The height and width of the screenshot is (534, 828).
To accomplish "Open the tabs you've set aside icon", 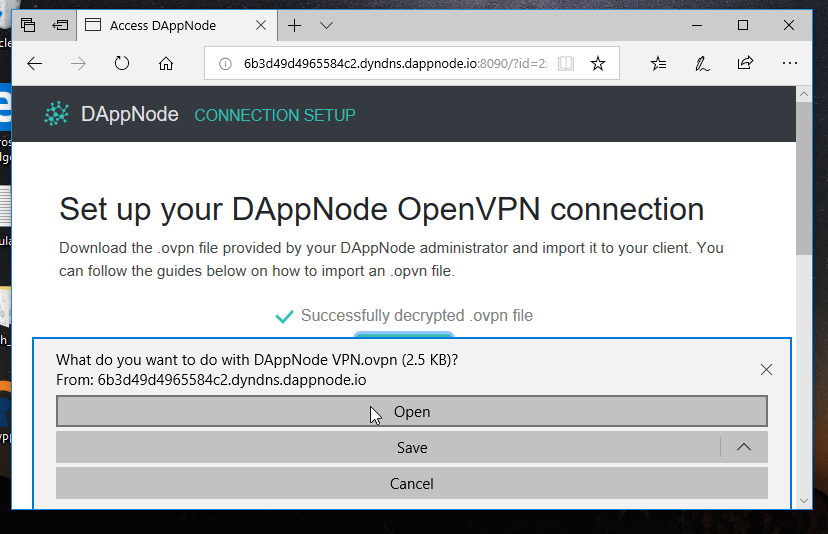I will pyautogui.click(x=28, y=25).
